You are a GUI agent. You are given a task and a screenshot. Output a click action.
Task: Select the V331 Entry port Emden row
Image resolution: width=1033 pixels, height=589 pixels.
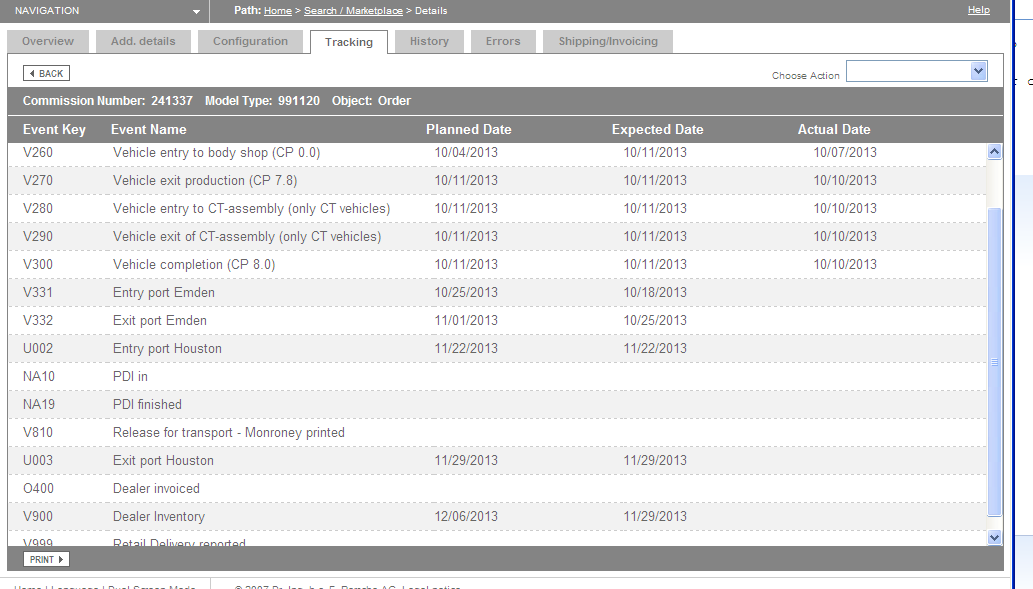497,293
